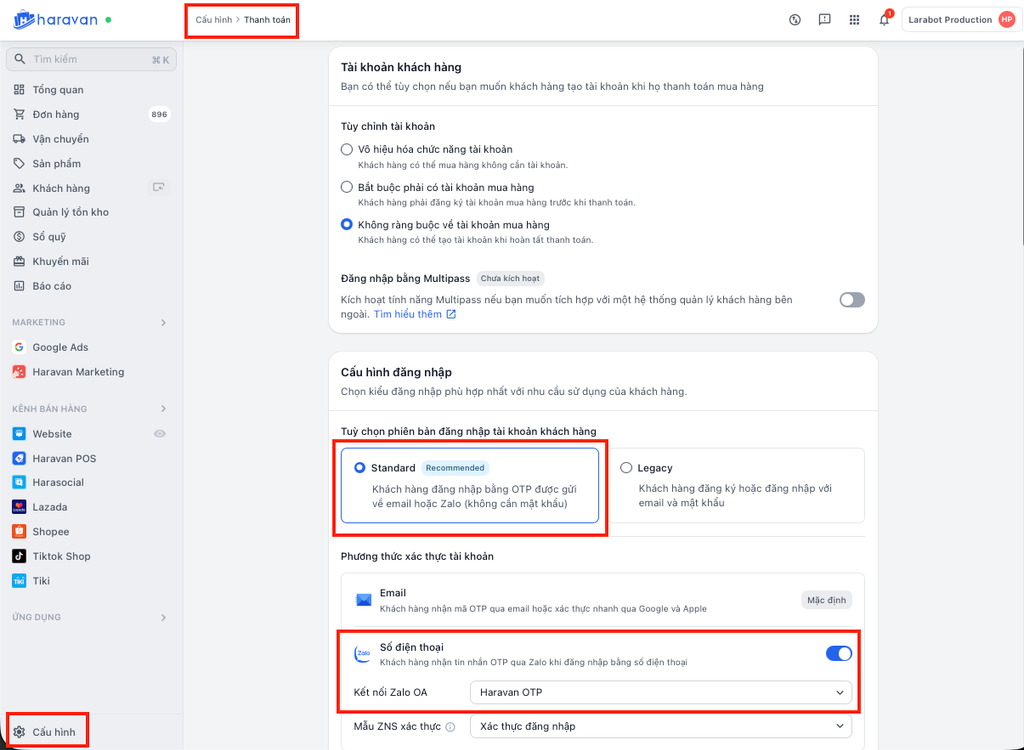Screen dimensions: 1024x750
Task: Open the apps grid icon
Action: pyautogui.click(x=854, y=20)
